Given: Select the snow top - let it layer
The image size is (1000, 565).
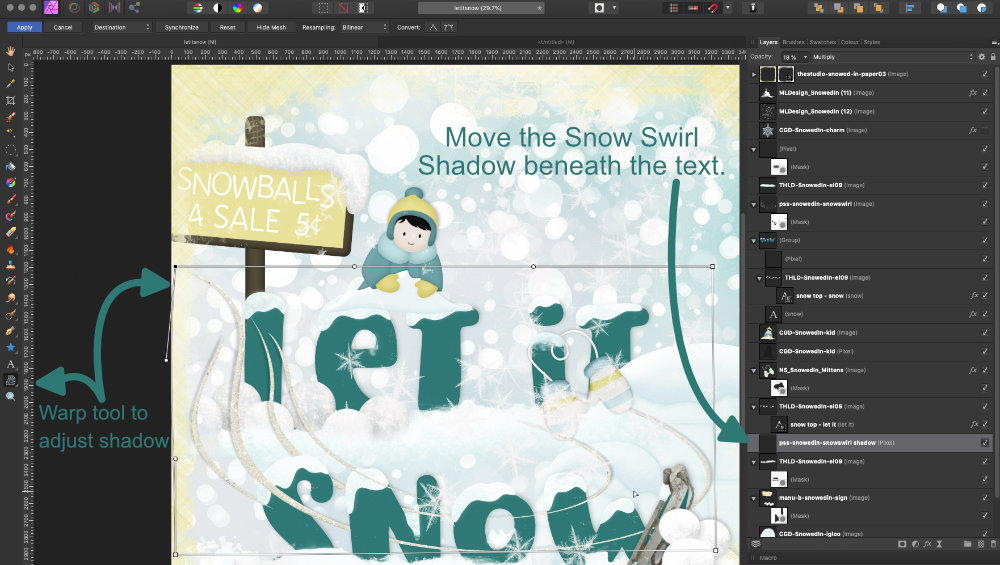Looking at the screenshot, I should click(872, 424).
